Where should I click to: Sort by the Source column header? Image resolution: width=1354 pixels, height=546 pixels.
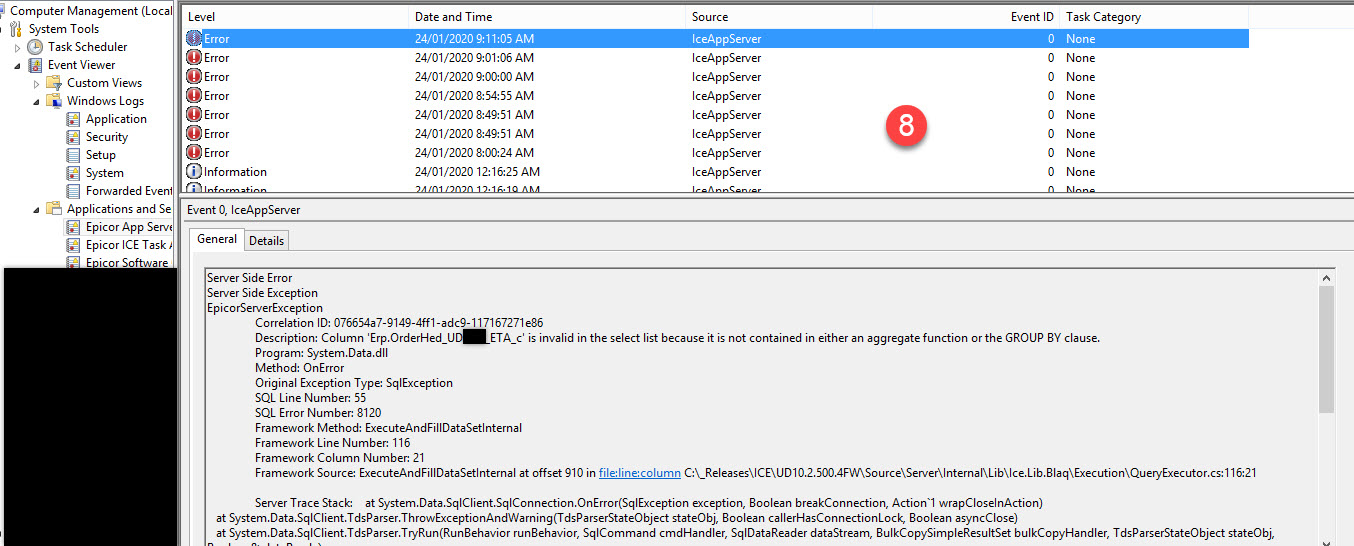pos(779,17)
